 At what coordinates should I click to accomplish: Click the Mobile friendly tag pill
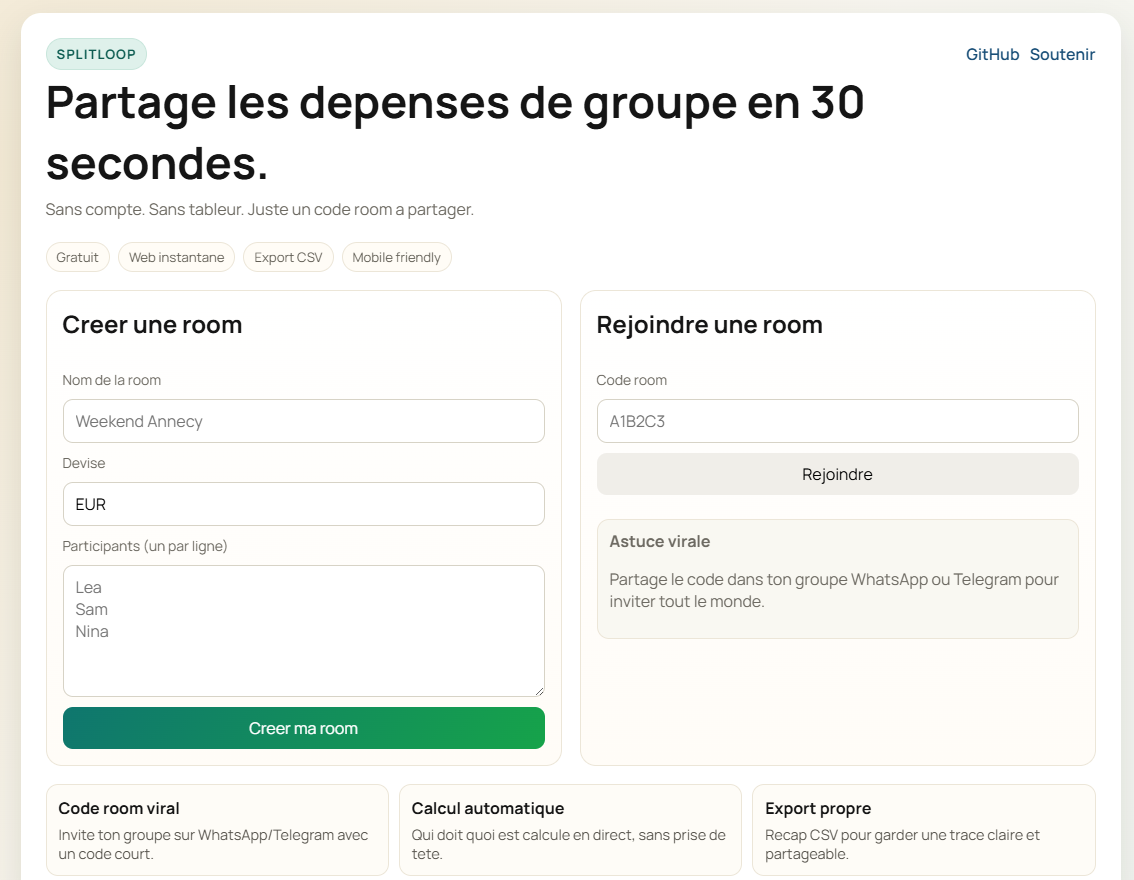(x=396, y=257)
